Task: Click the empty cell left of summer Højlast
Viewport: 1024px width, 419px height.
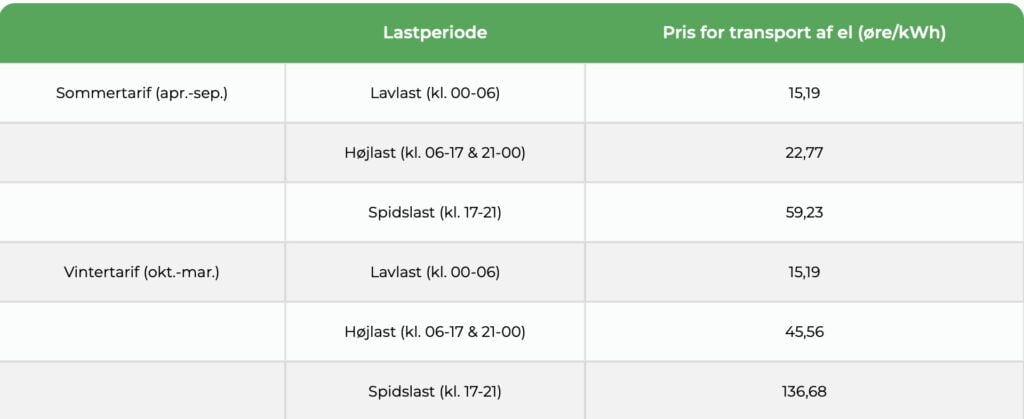Action: tap(142, 153)
